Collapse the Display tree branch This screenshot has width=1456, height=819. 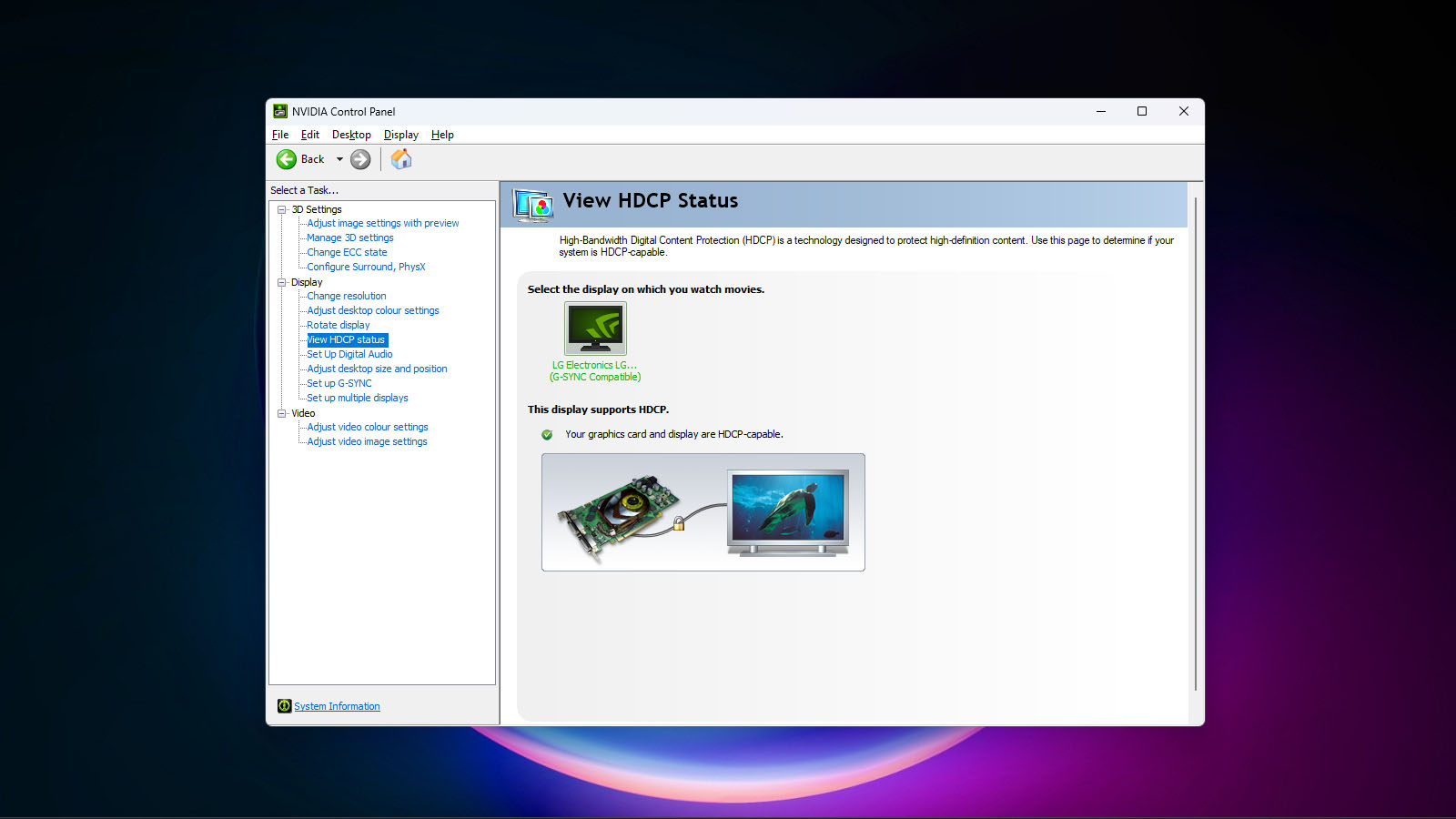pyautogui.click(x=282, y=282)
